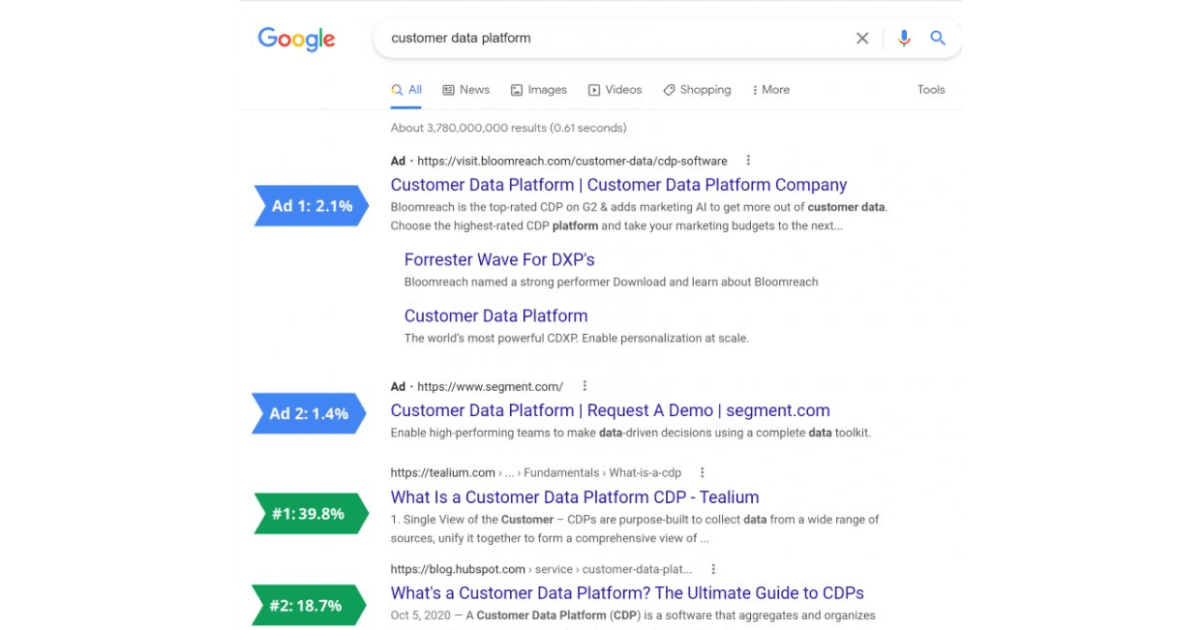Click the Oct 5, 2020 HubSpot snippet

633,615
